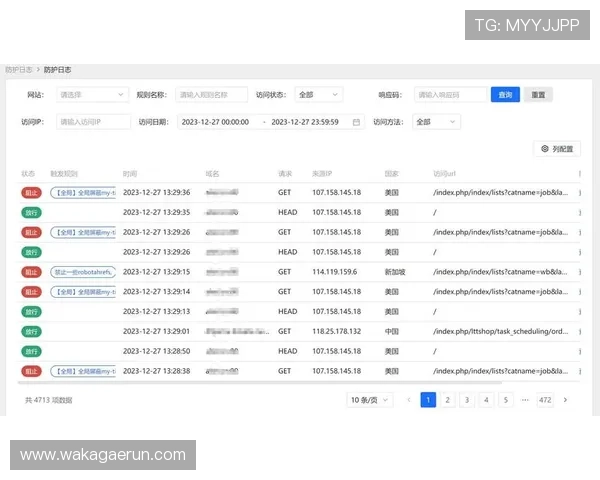Click the IP 118.25.178.132

(336, 331)
